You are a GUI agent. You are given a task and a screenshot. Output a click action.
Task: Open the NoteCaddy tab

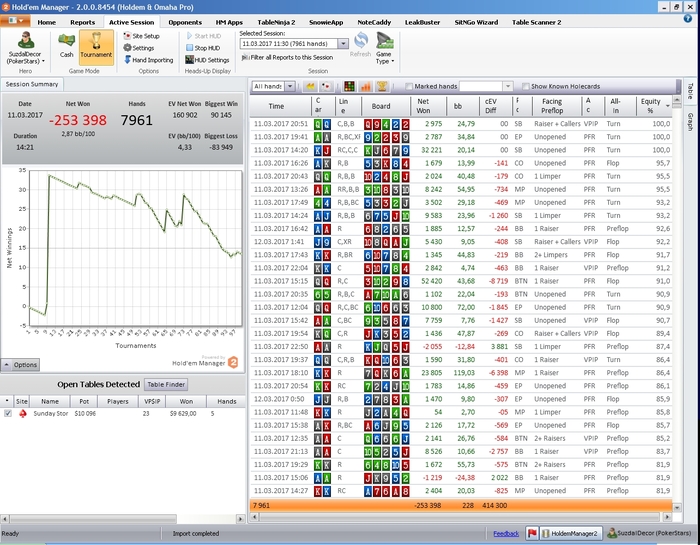374,22
